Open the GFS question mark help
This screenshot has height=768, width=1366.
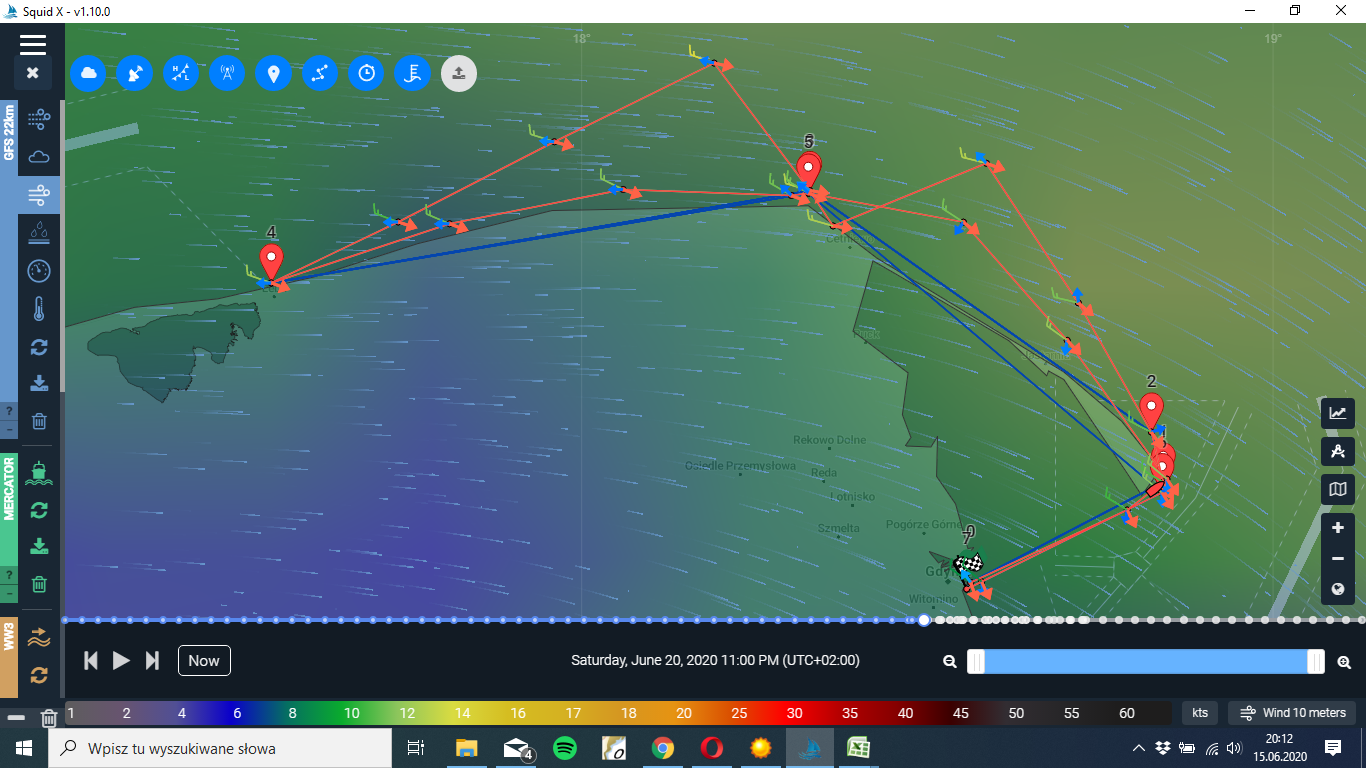(9, 411)
